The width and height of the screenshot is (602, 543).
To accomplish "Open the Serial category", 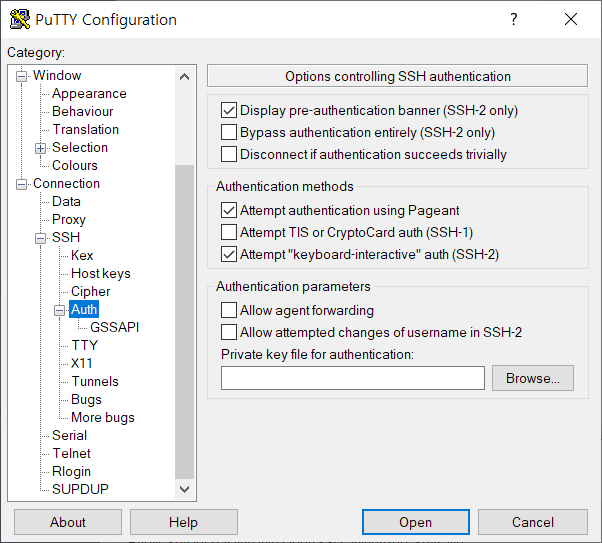I will [x=69, y=436].
